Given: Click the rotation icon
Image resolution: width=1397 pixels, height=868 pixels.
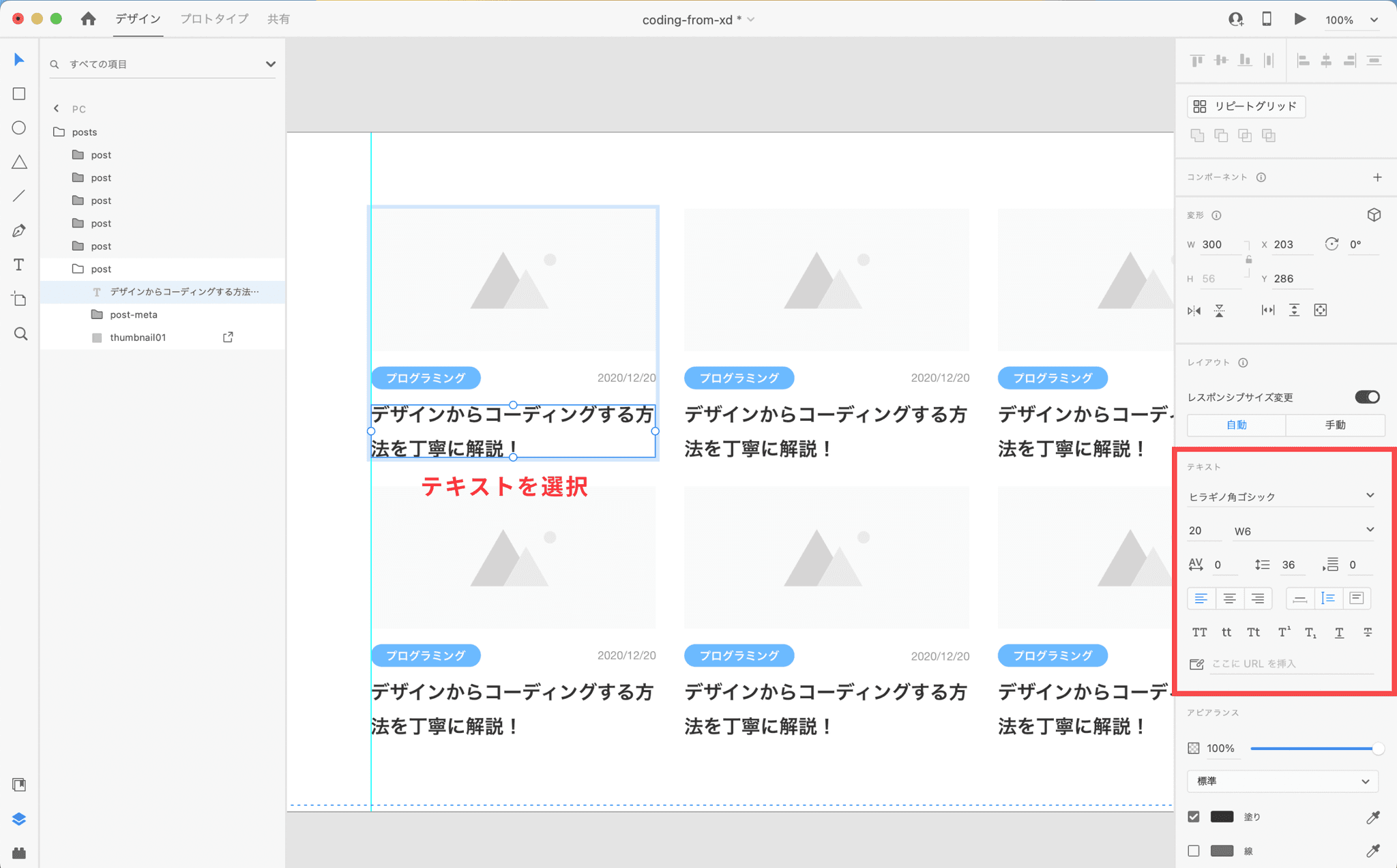Looking at the screenshot, I should 1332,244.
